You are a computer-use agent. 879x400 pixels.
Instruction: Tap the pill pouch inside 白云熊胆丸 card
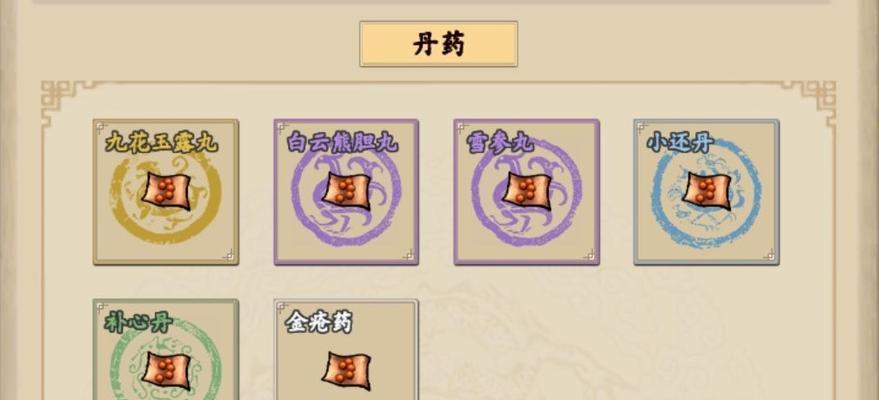point(347,190)
